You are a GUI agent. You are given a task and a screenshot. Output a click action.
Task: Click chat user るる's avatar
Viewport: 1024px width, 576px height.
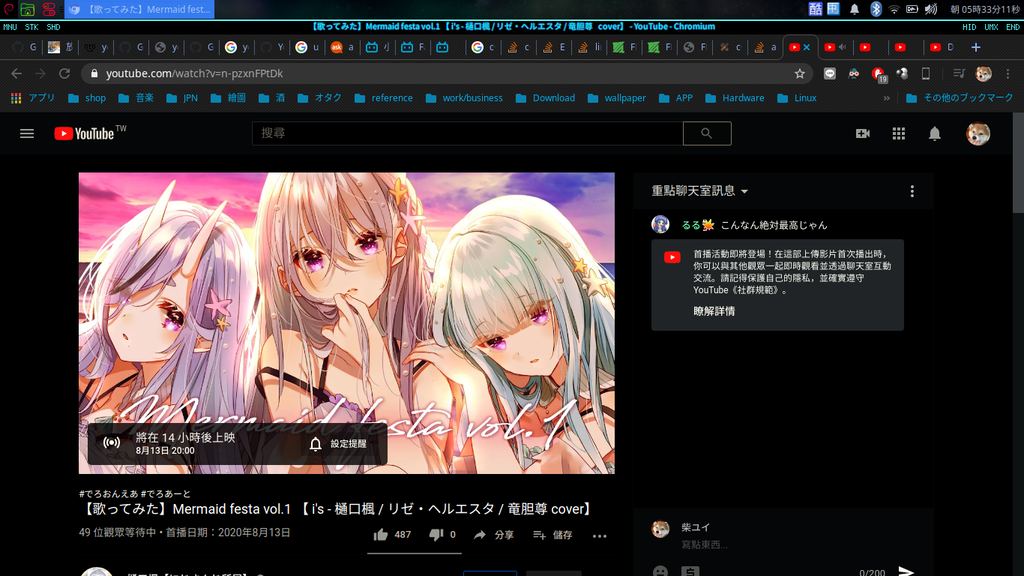coord(660,225)
